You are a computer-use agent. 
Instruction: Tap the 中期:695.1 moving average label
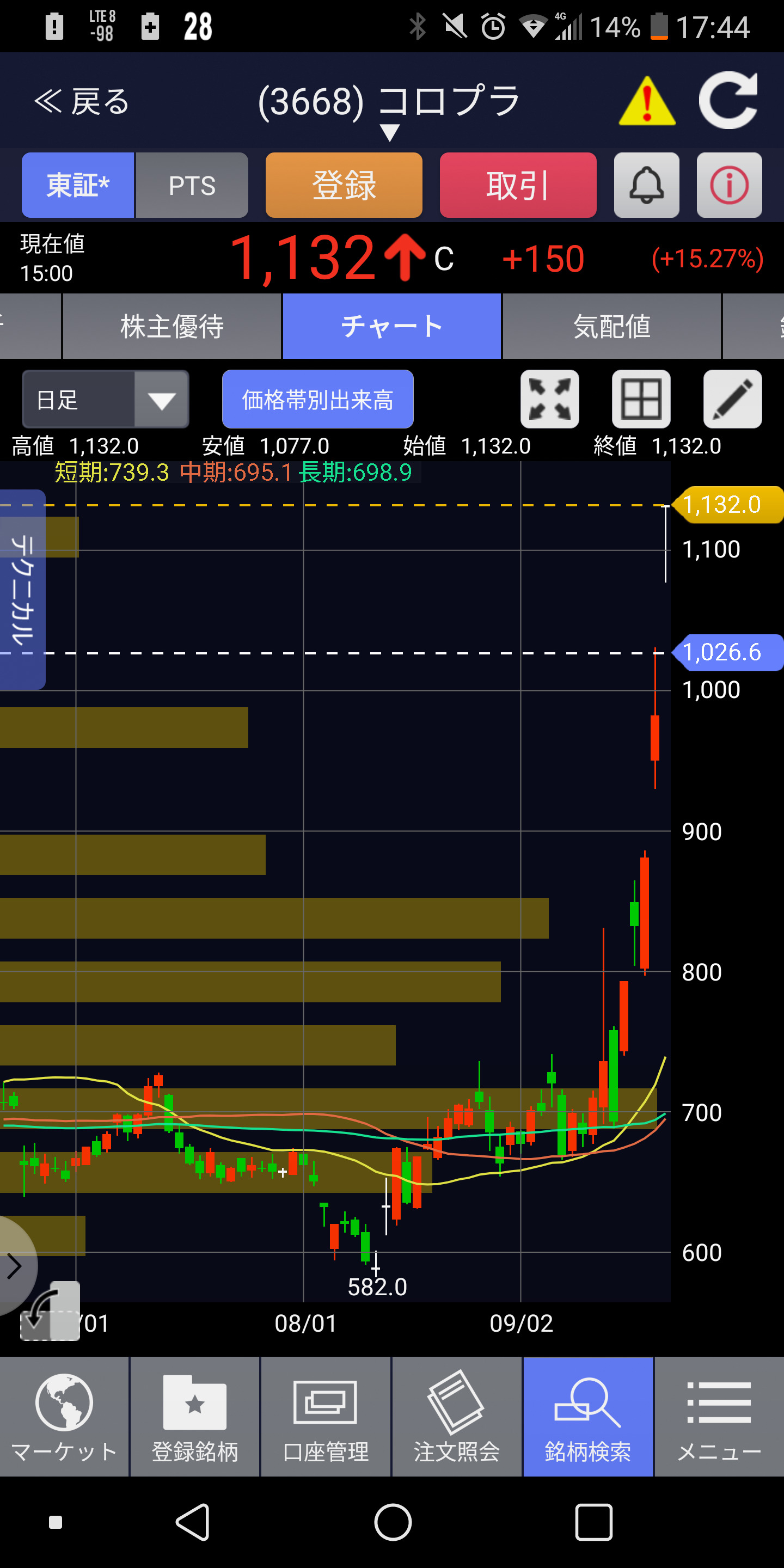tap(236, 473)
